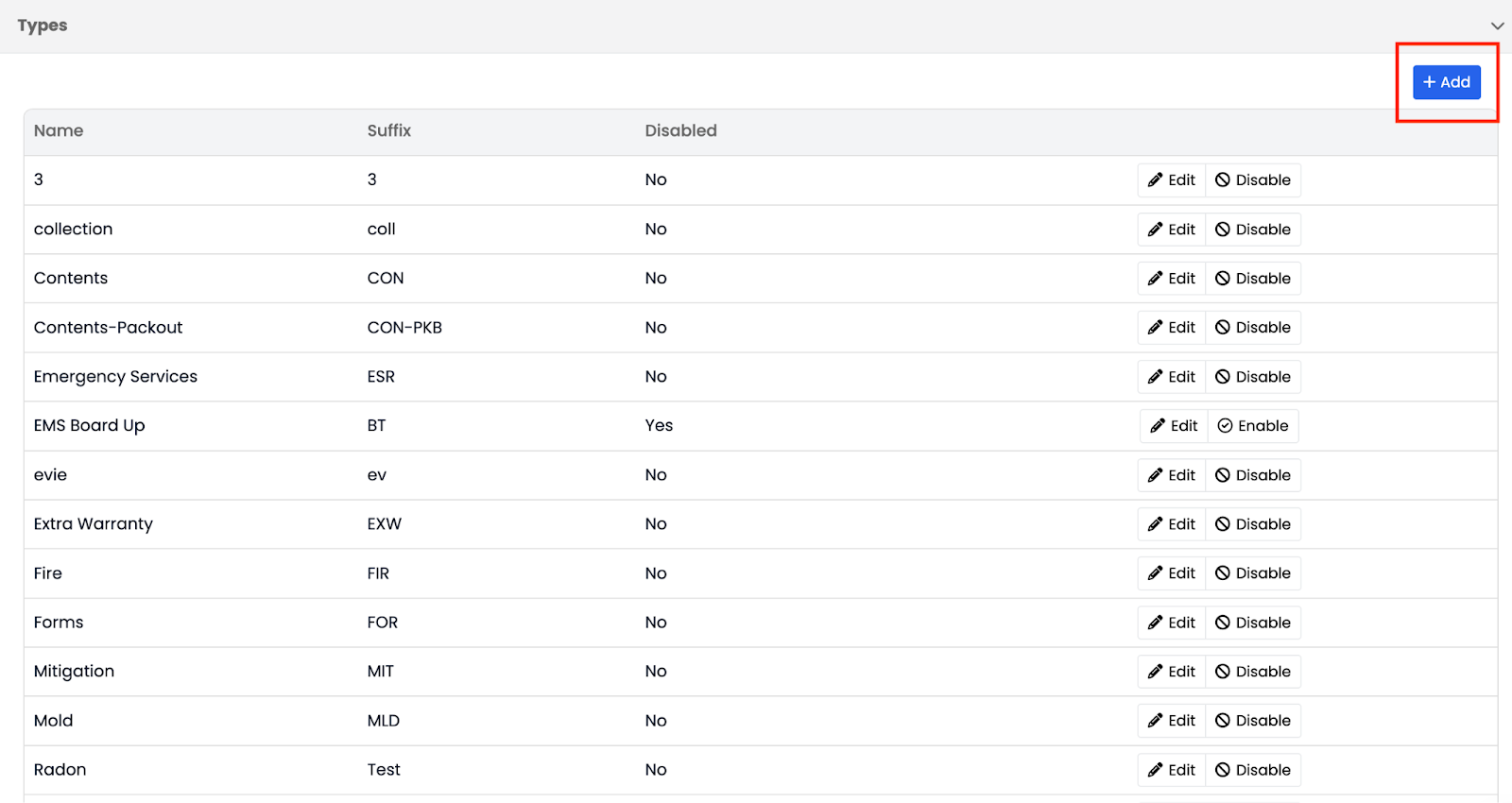Enable the EMS Board Up type

click(1253, 426)
